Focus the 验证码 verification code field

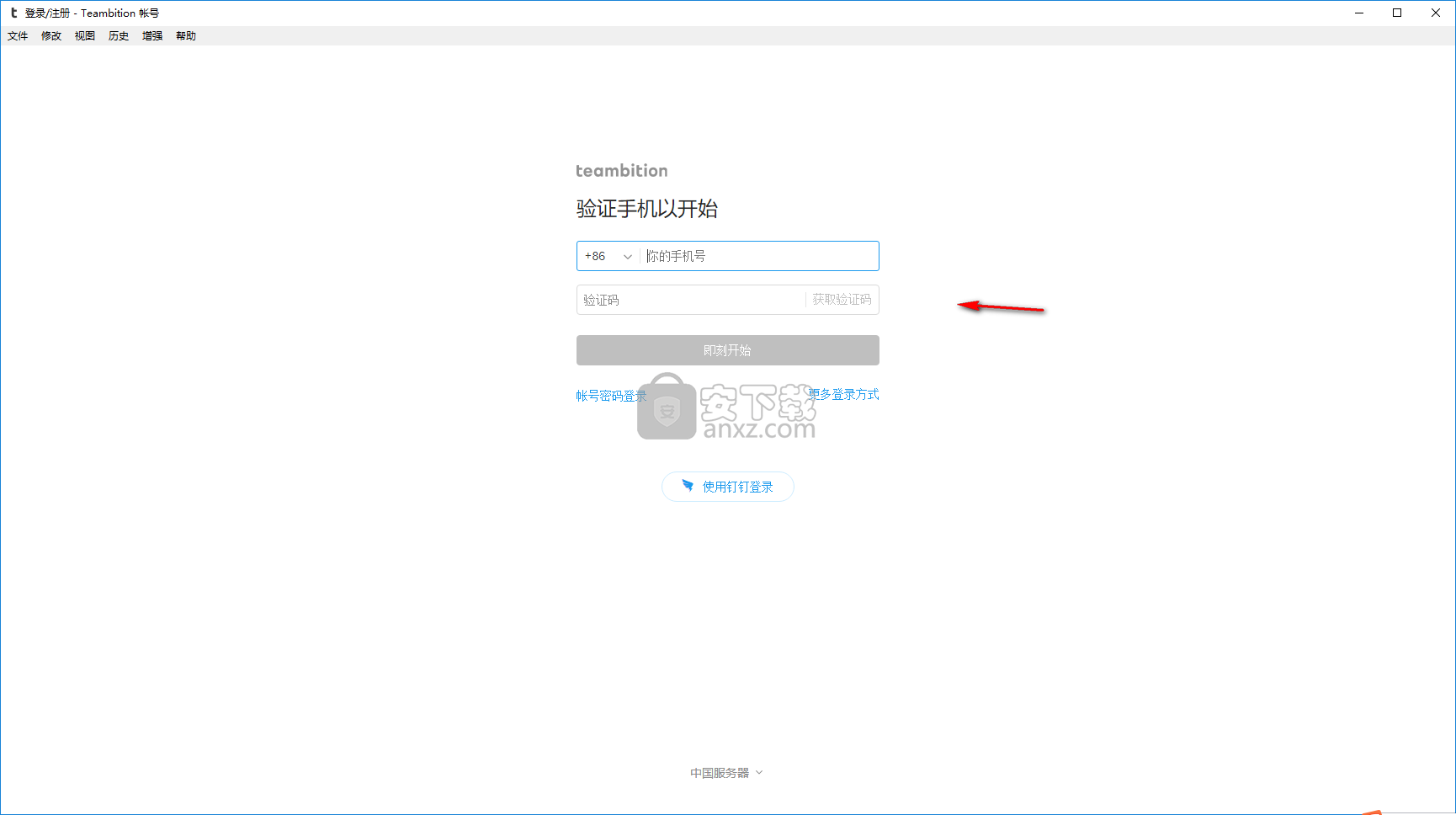point(691,300)
